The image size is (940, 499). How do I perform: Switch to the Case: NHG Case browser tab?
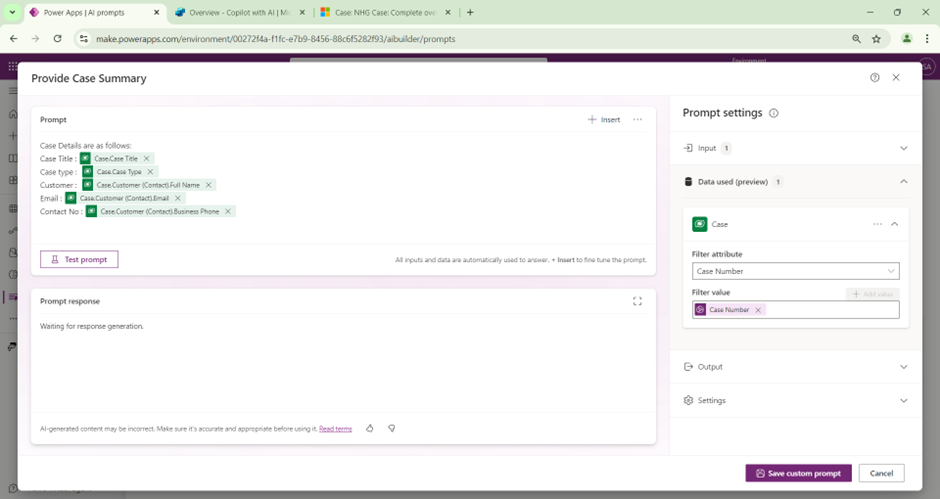point(385,13)
